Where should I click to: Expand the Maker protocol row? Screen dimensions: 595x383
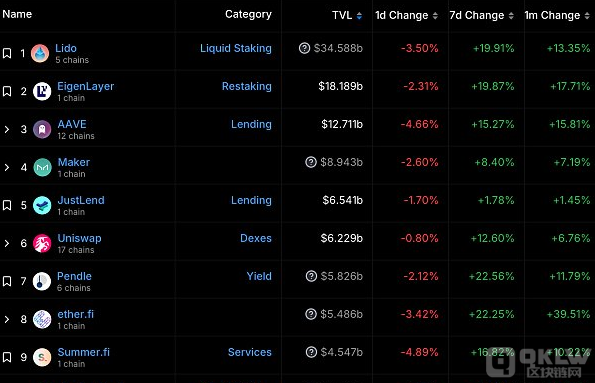[7, 167]
